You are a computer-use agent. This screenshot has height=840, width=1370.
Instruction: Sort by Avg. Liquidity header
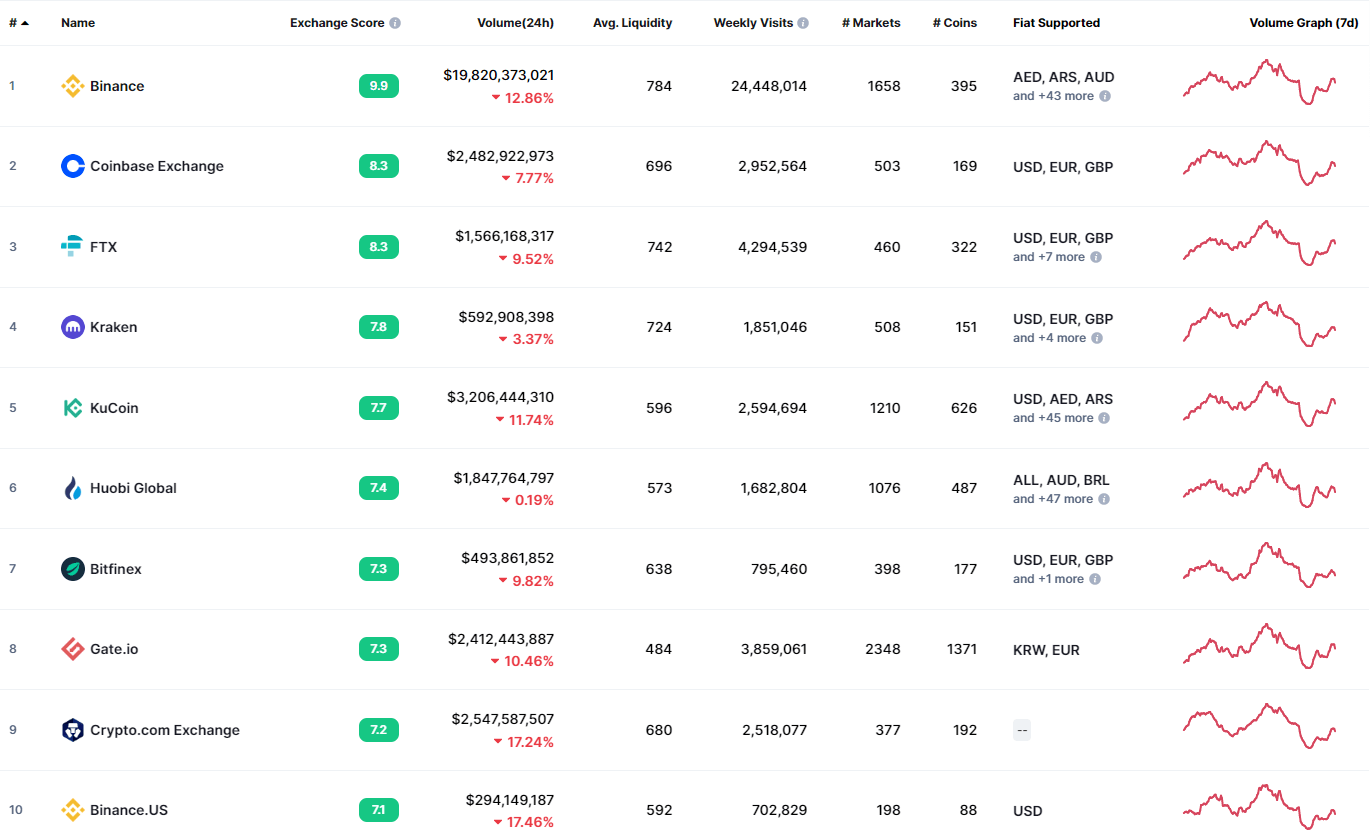point(632,23)
